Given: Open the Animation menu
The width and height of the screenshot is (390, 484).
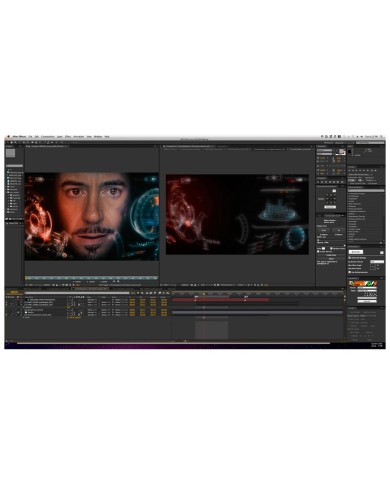Looking at the screenshot, I should coord(79,137).
